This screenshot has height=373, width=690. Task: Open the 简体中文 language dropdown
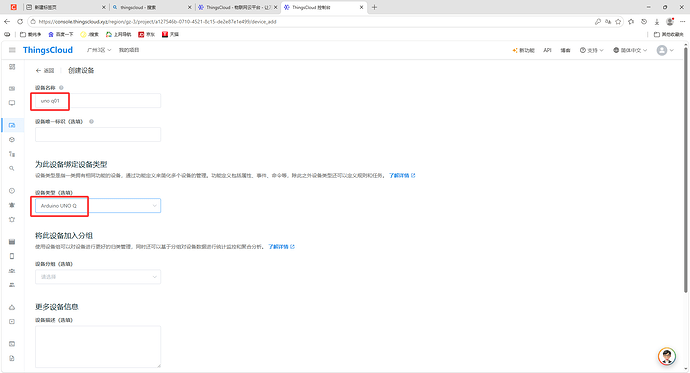pos(630,50)
